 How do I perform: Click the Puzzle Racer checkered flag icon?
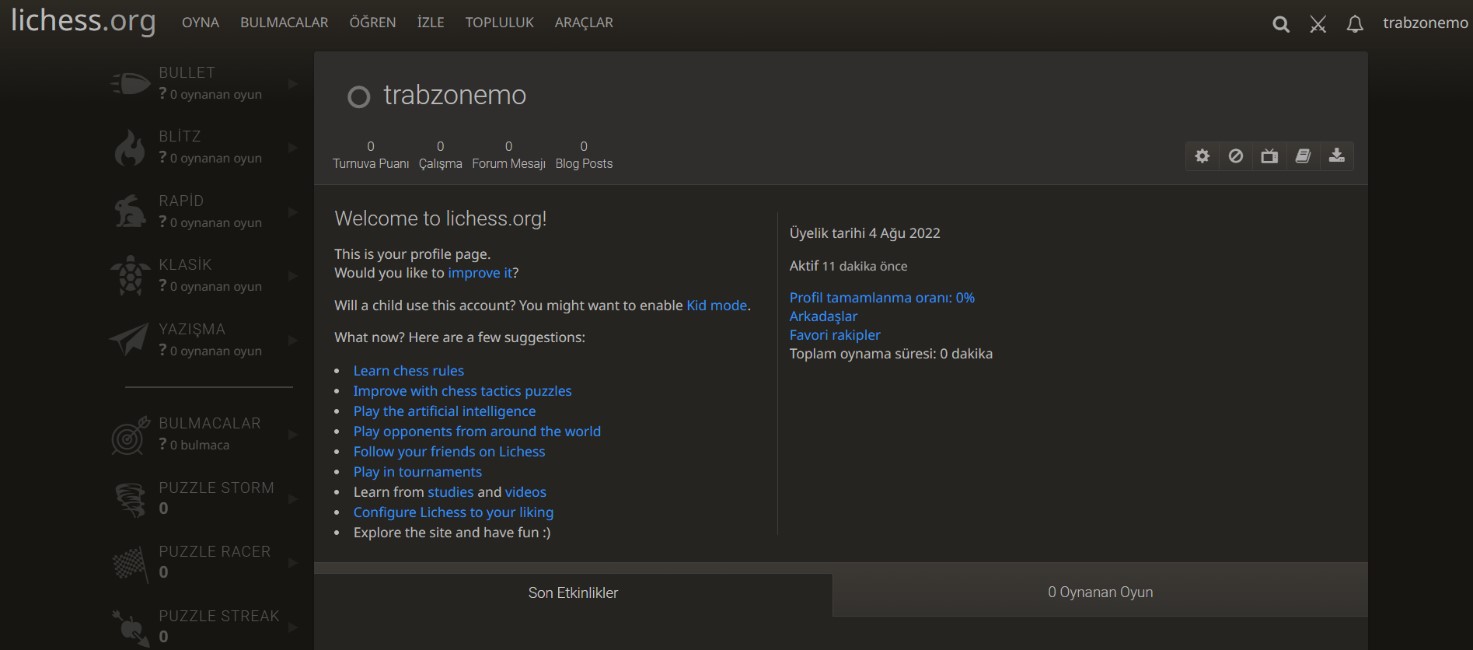pyautogui.click(x=130, y=562)
